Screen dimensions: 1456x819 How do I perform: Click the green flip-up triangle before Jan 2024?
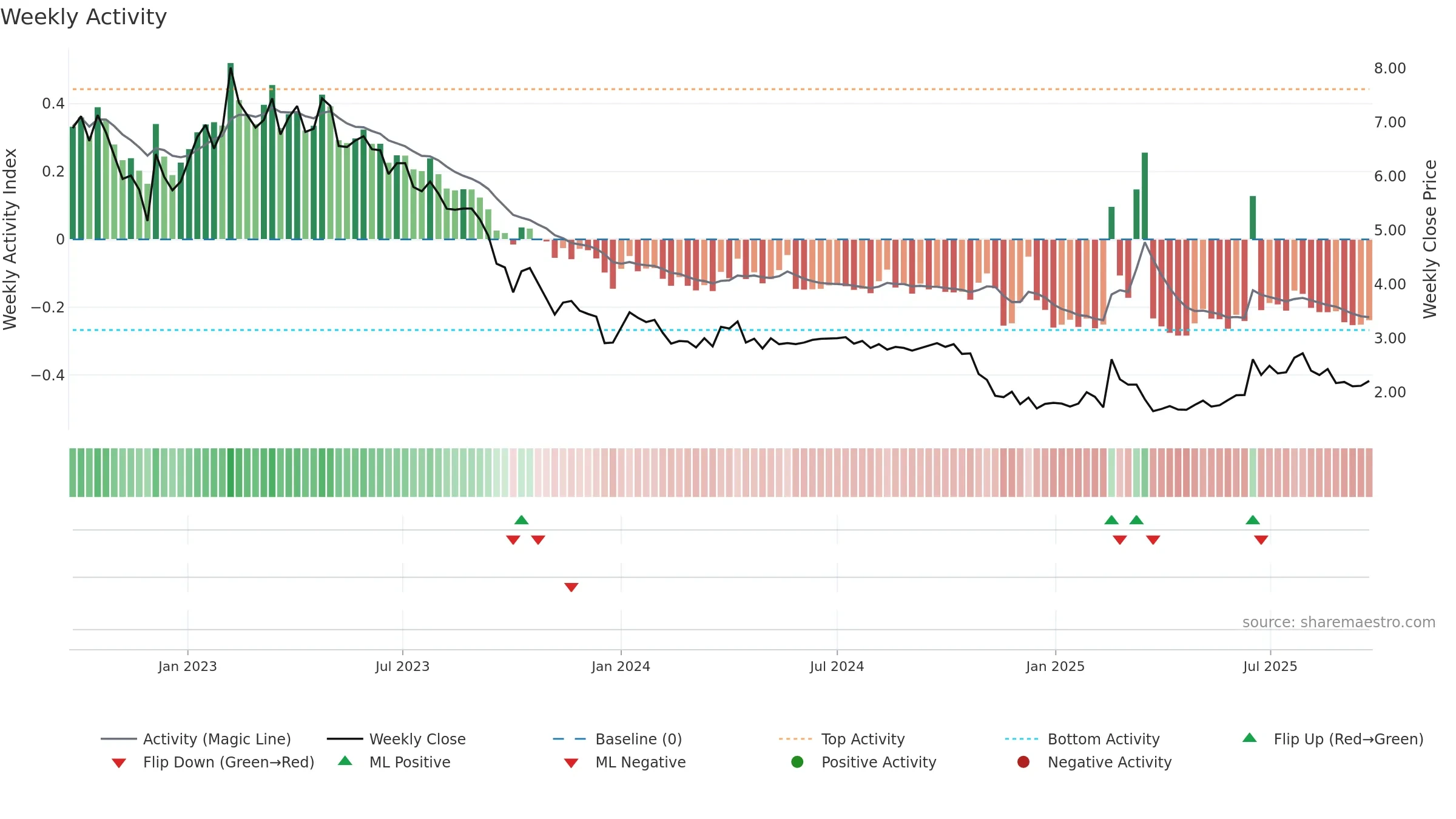coord(521,520)
